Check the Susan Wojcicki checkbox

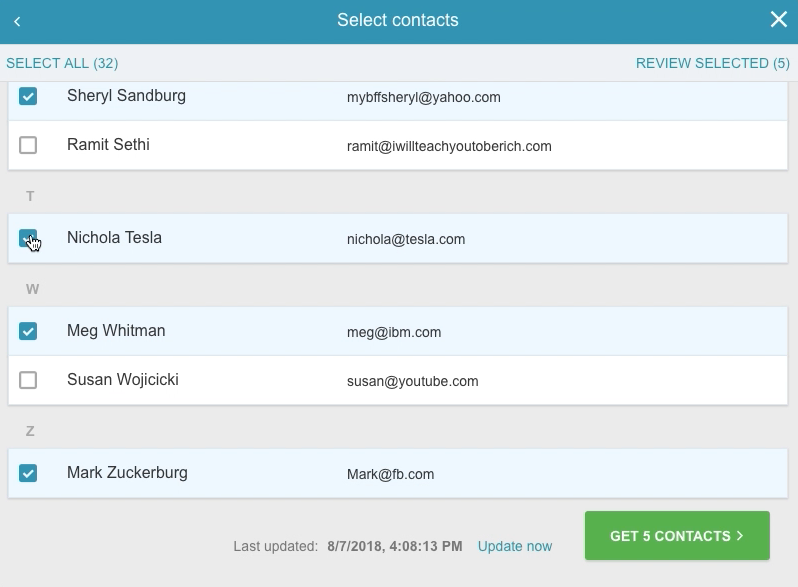click(28, 380)
